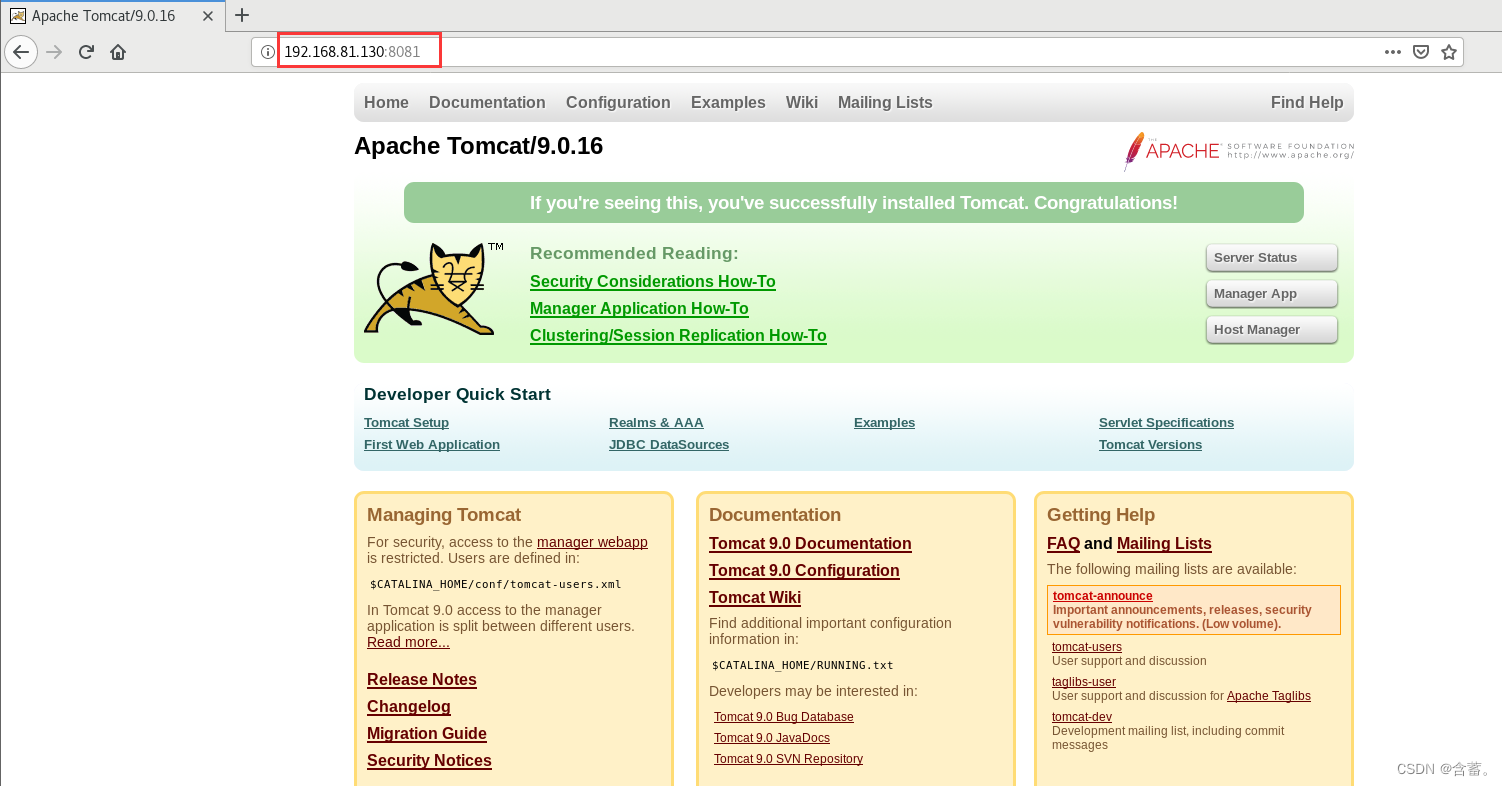
Task: Open Mailing Lists in navigation bar
Action: coord(885,102)
